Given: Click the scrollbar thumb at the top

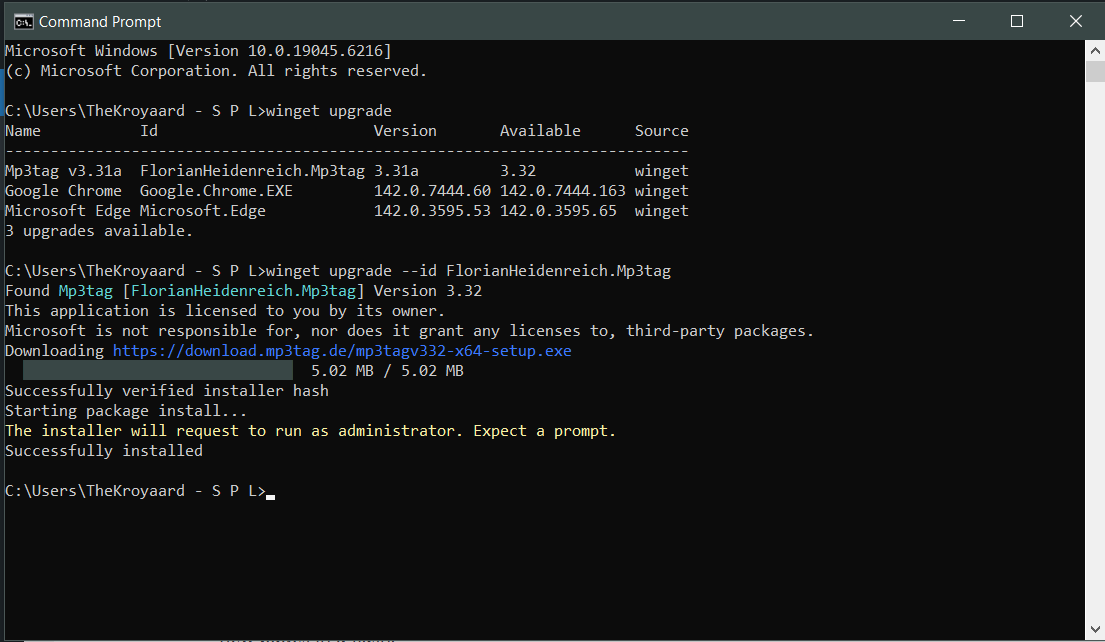Looking at the screenshot, I should (1095, 70).
